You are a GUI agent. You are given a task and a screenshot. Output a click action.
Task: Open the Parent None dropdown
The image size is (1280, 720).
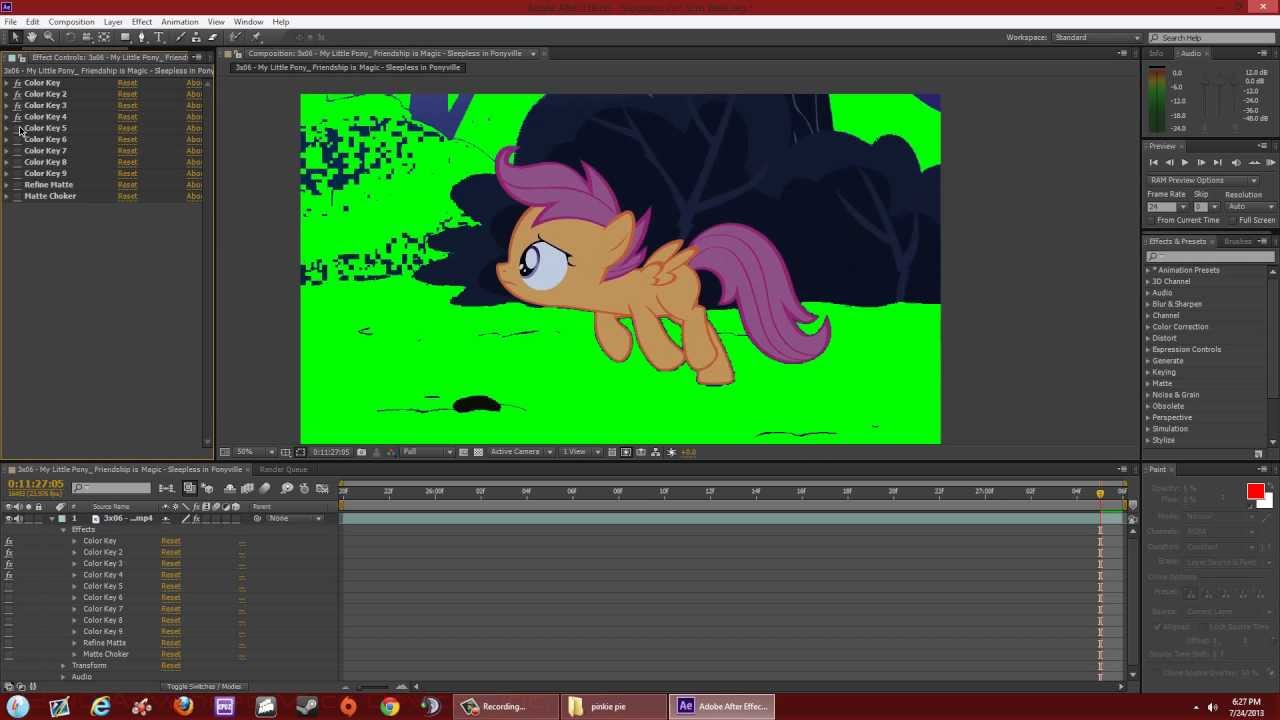295,519
